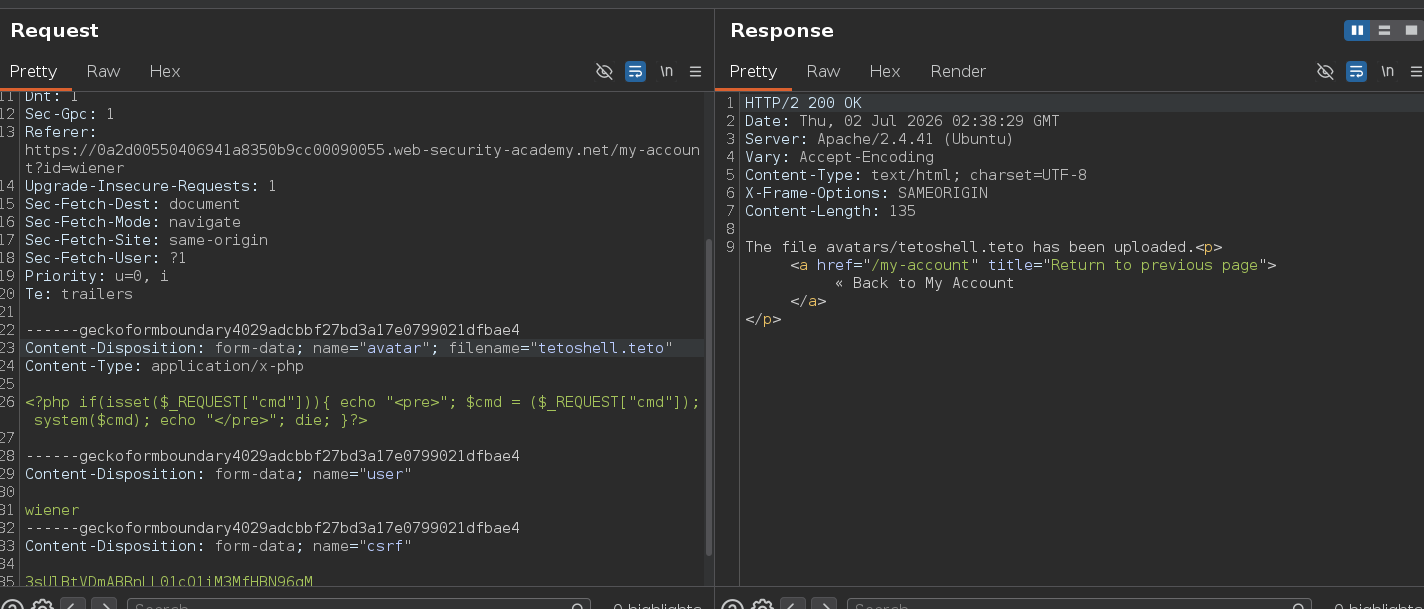This screenshot has width=1424, height=609.
Task: Open the Response Render tab
Action: point(958,71)
